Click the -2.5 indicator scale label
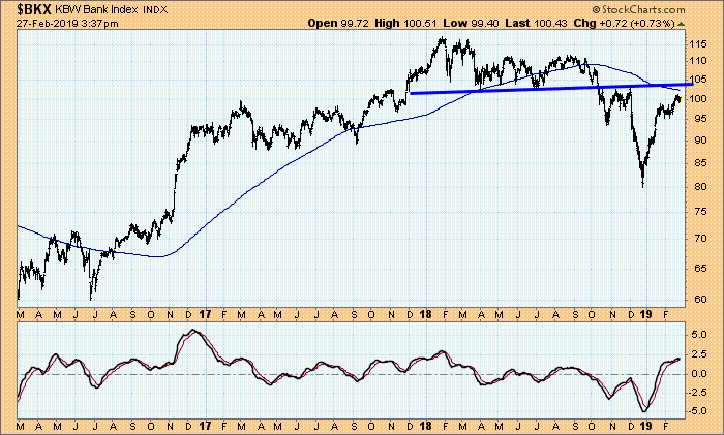 click(698, 393)
